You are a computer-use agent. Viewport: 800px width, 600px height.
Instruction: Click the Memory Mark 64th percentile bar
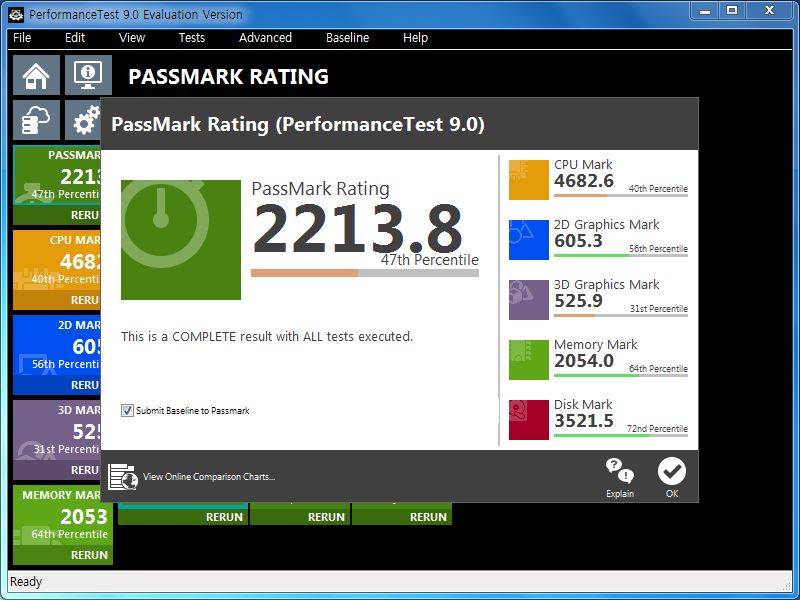(621, 375)
